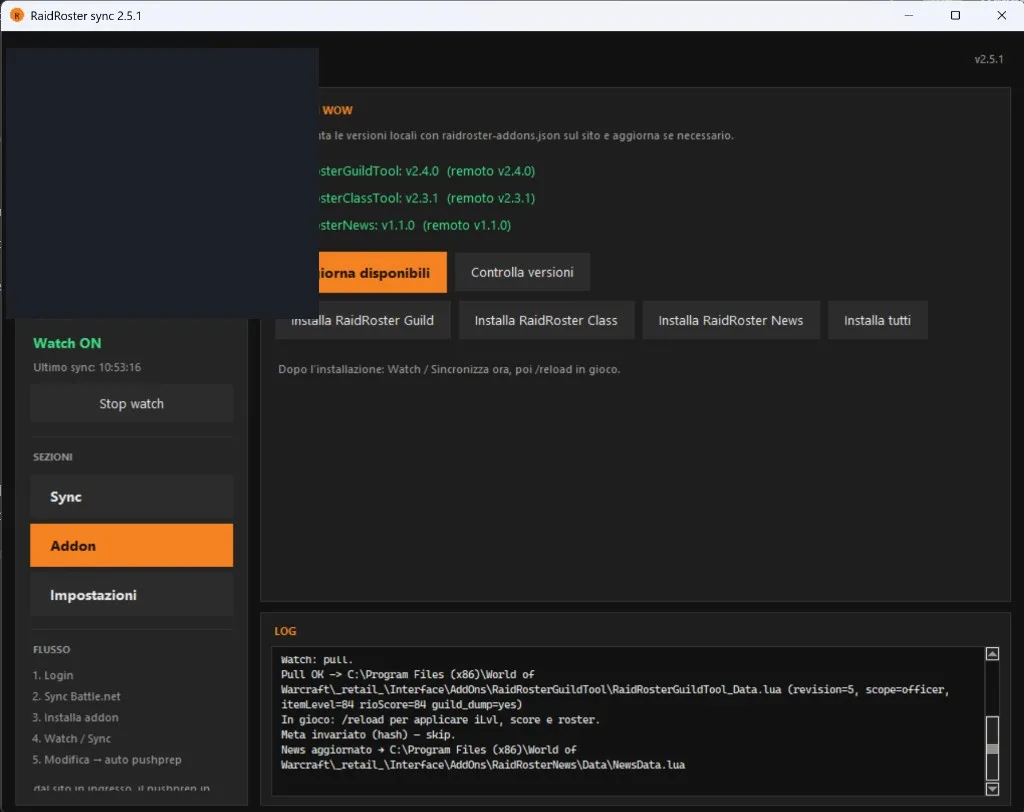This screenshot has height=812, width=1024.
Task: Click the GuildTool v2.4.0 version line
Action: pyautogui.click(x=427, y=171)
